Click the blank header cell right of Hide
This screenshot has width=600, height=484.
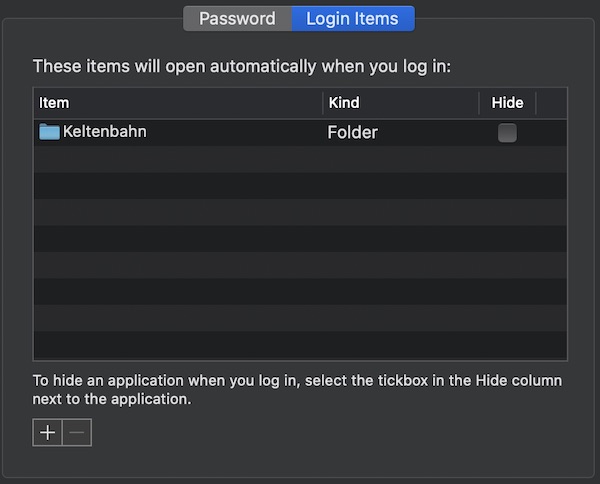point(551,103)
